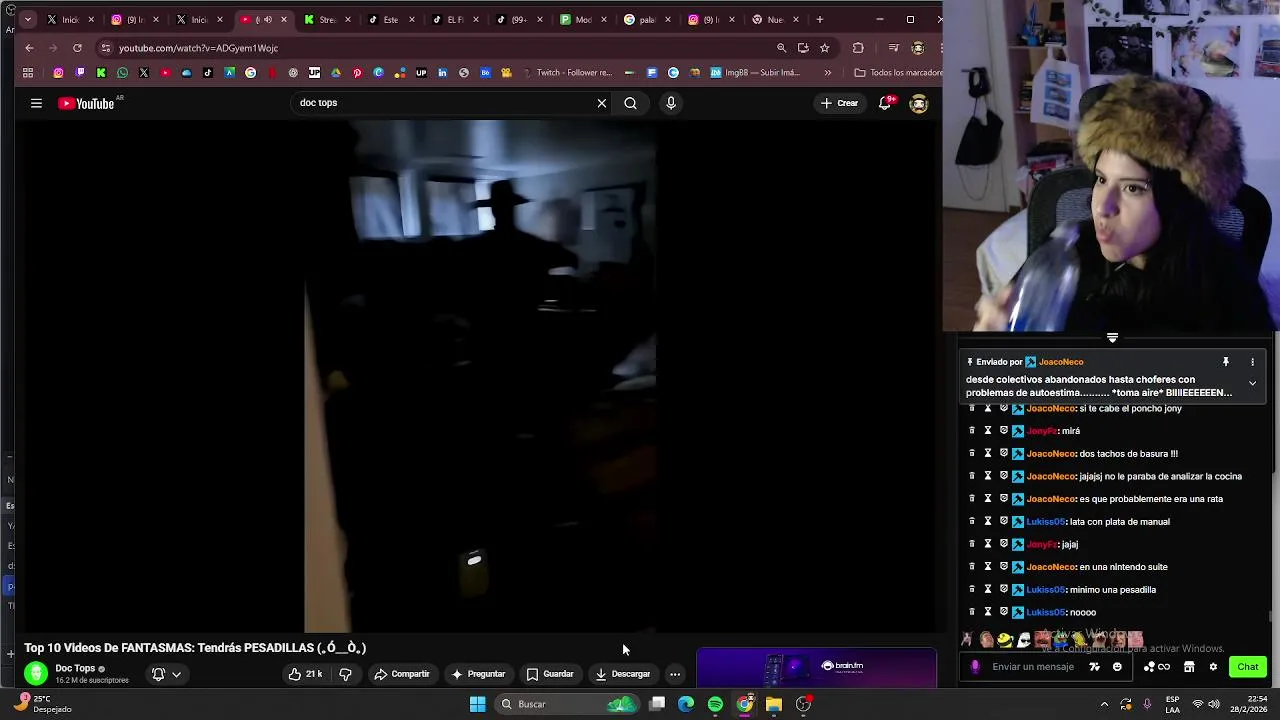Reload the page with refresh icon

[x=77, y=48]
